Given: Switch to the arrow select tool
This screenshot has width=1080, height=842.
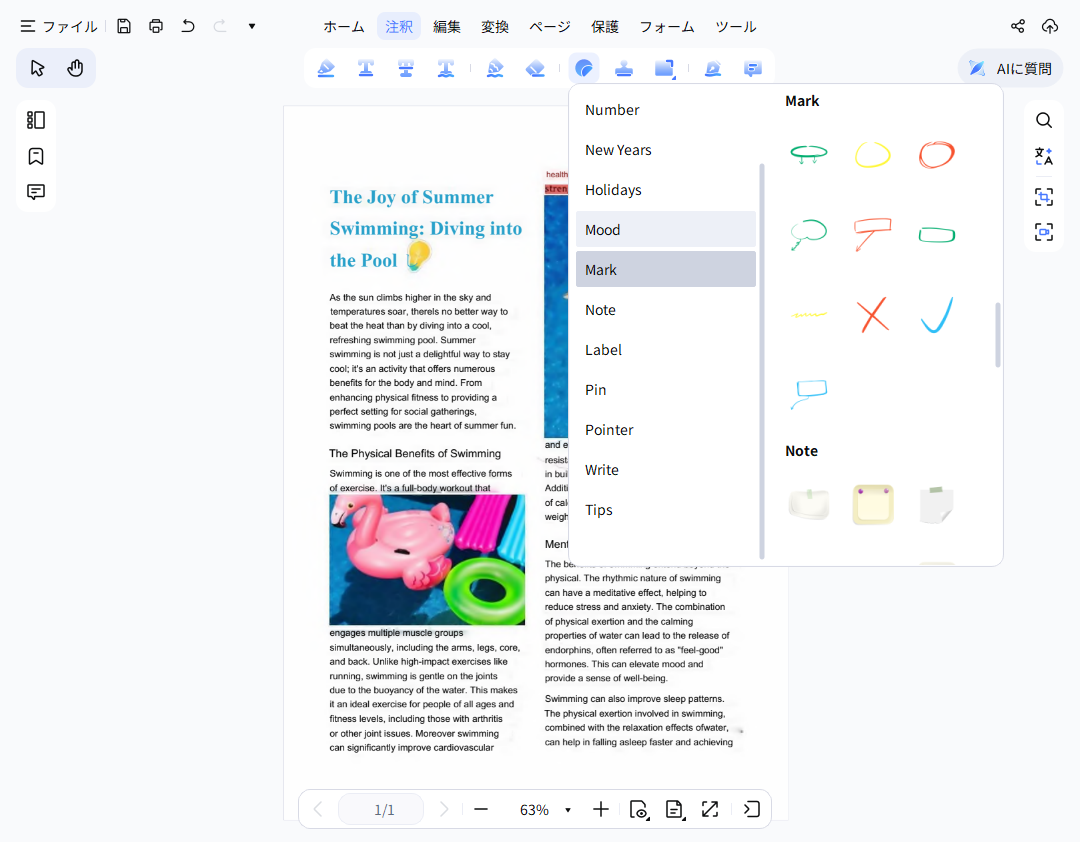Looking at the screenshot, I should pos(37,68).
